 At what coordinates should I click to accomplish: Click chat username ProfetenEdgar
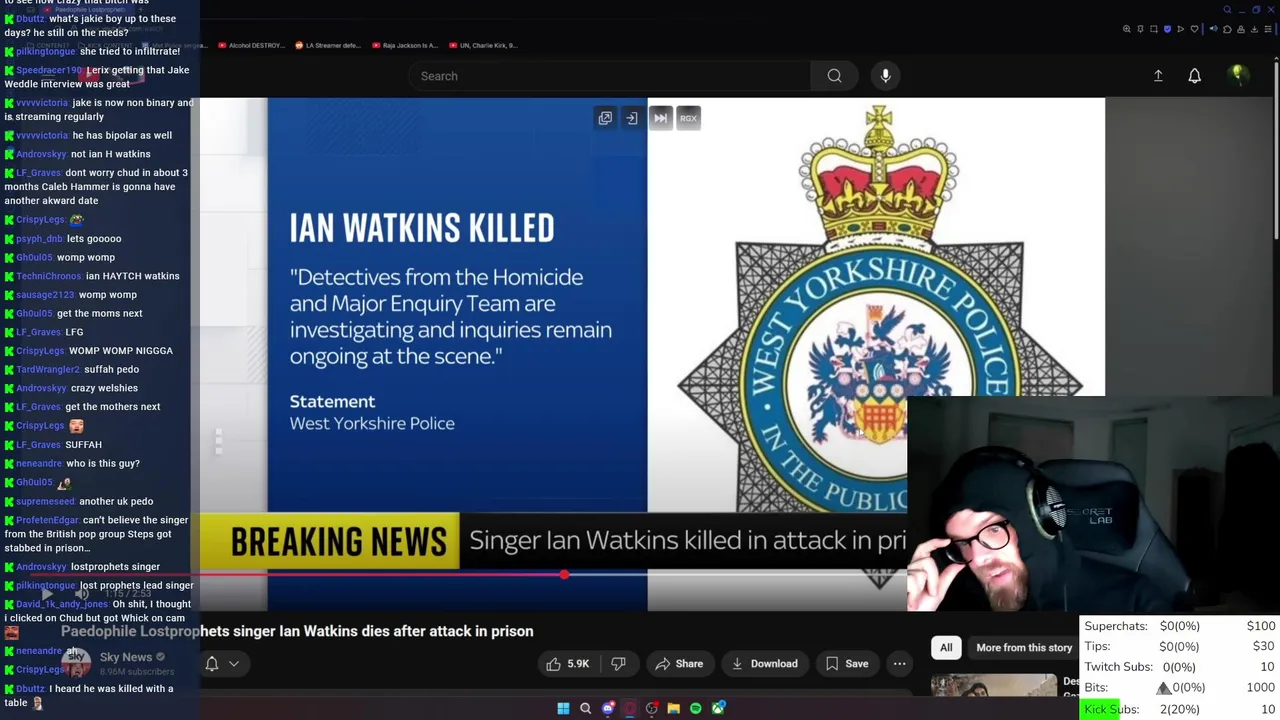pyautogui.click(x=47, y=520)
